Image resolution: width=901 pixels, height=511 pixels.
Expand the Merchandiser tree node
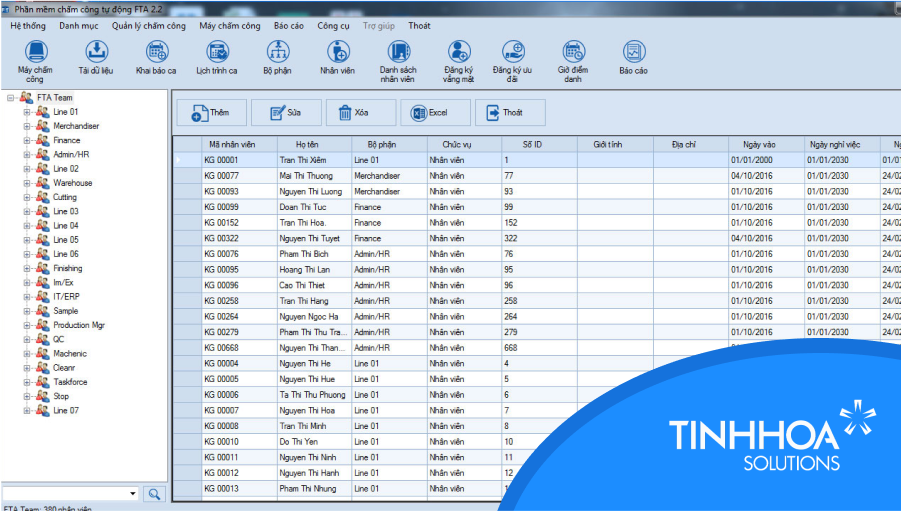coord(27,126)
